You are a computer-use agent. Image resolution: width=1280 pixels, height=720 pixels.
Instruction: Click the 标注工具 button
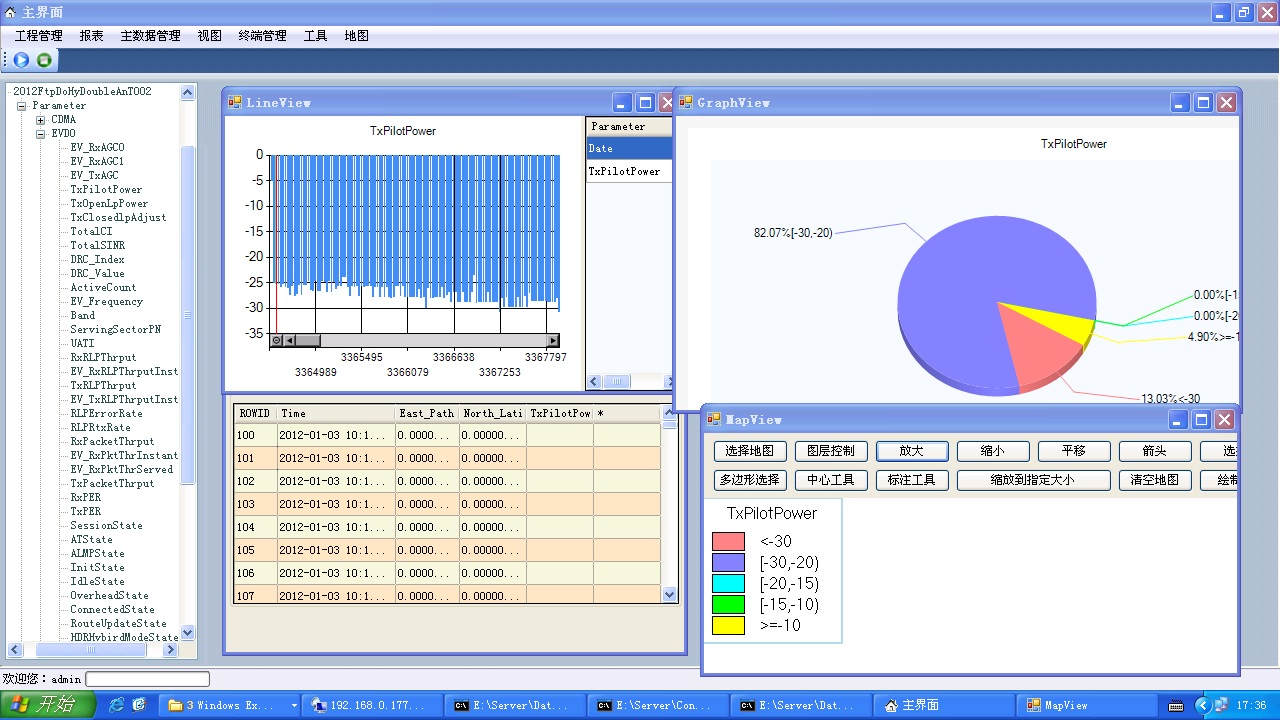click(x=912, y=480)
